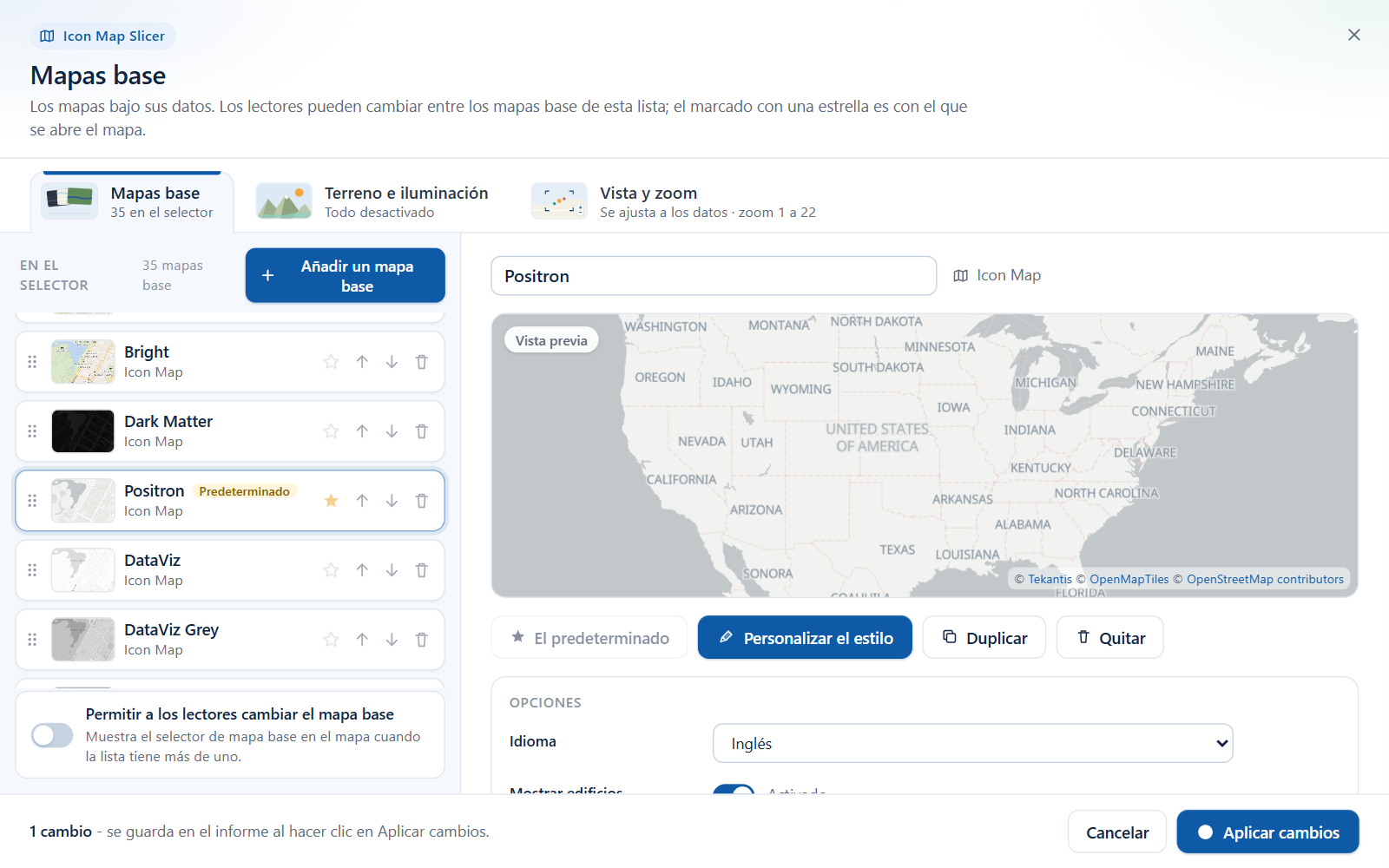The image size is (1389, 868).
Task: Star Dark Matter as default
Action: pyautogui.click(x=331, y=431)
